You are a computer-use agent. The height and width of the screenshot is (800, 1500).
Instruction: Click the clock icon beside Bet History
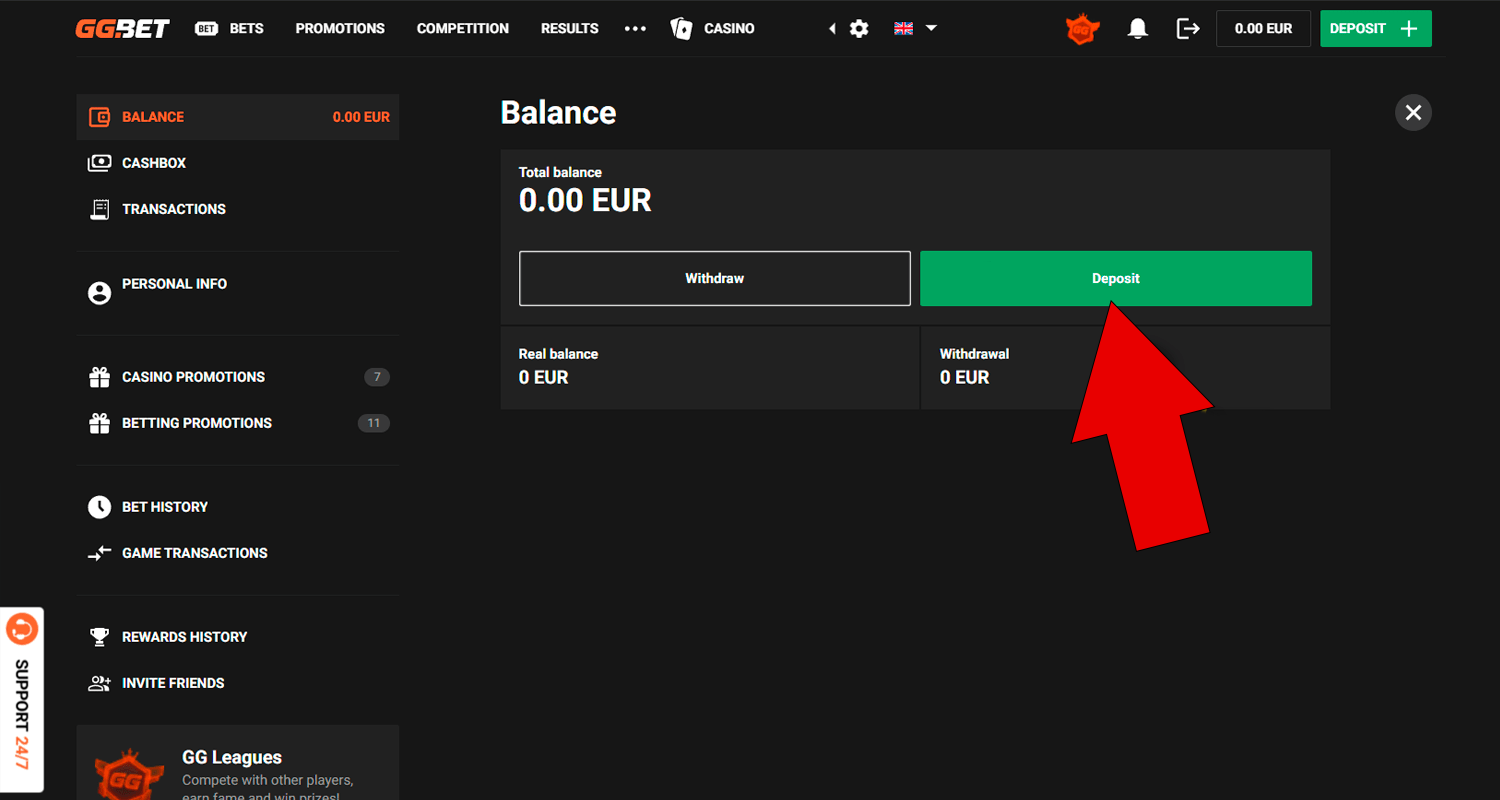point(99,507)
